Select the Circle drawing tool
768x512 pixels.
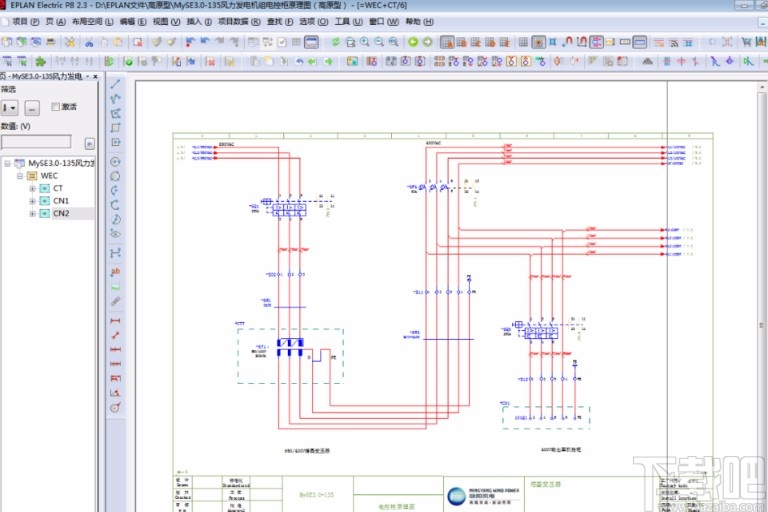click(115, 161)
